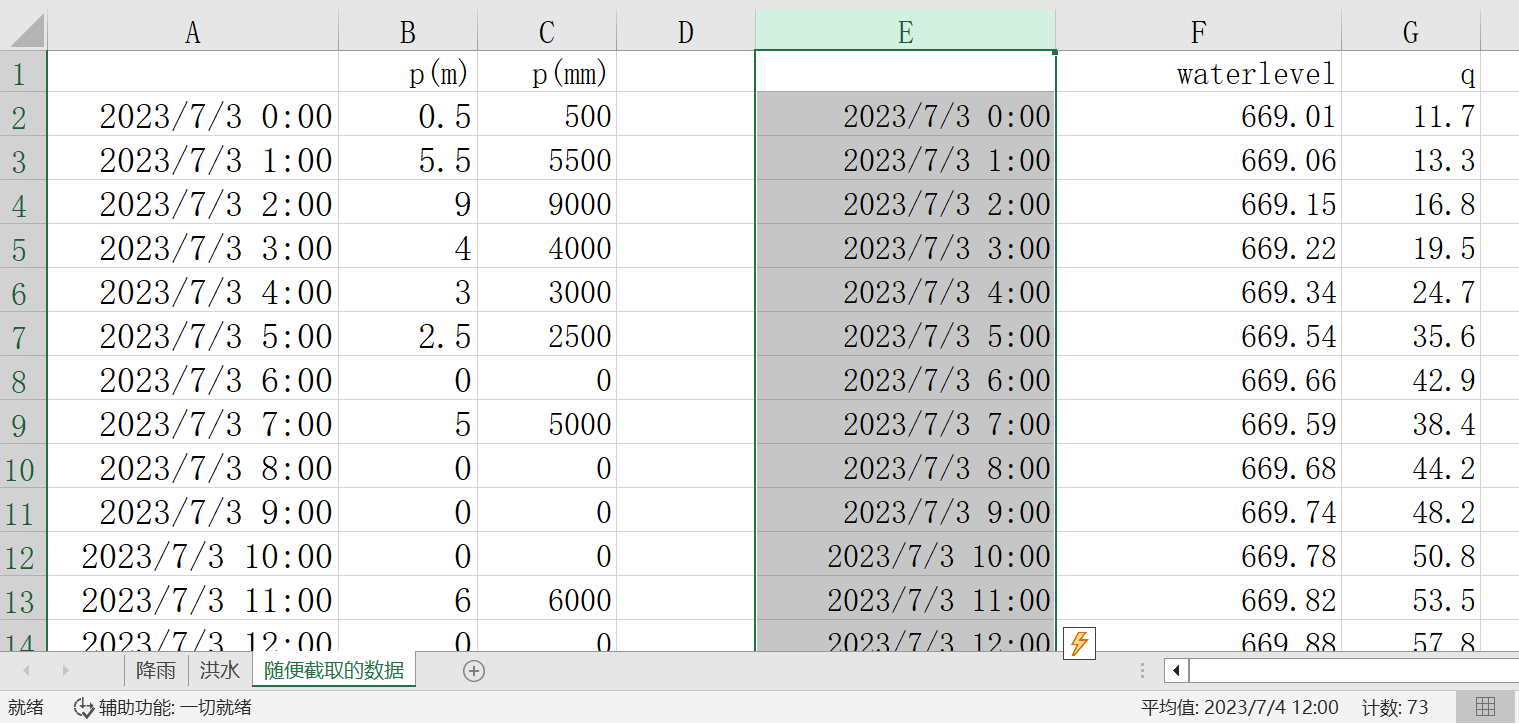Select column D header
Viewport: 1519px width, 724px height.
tap(686, 32)
